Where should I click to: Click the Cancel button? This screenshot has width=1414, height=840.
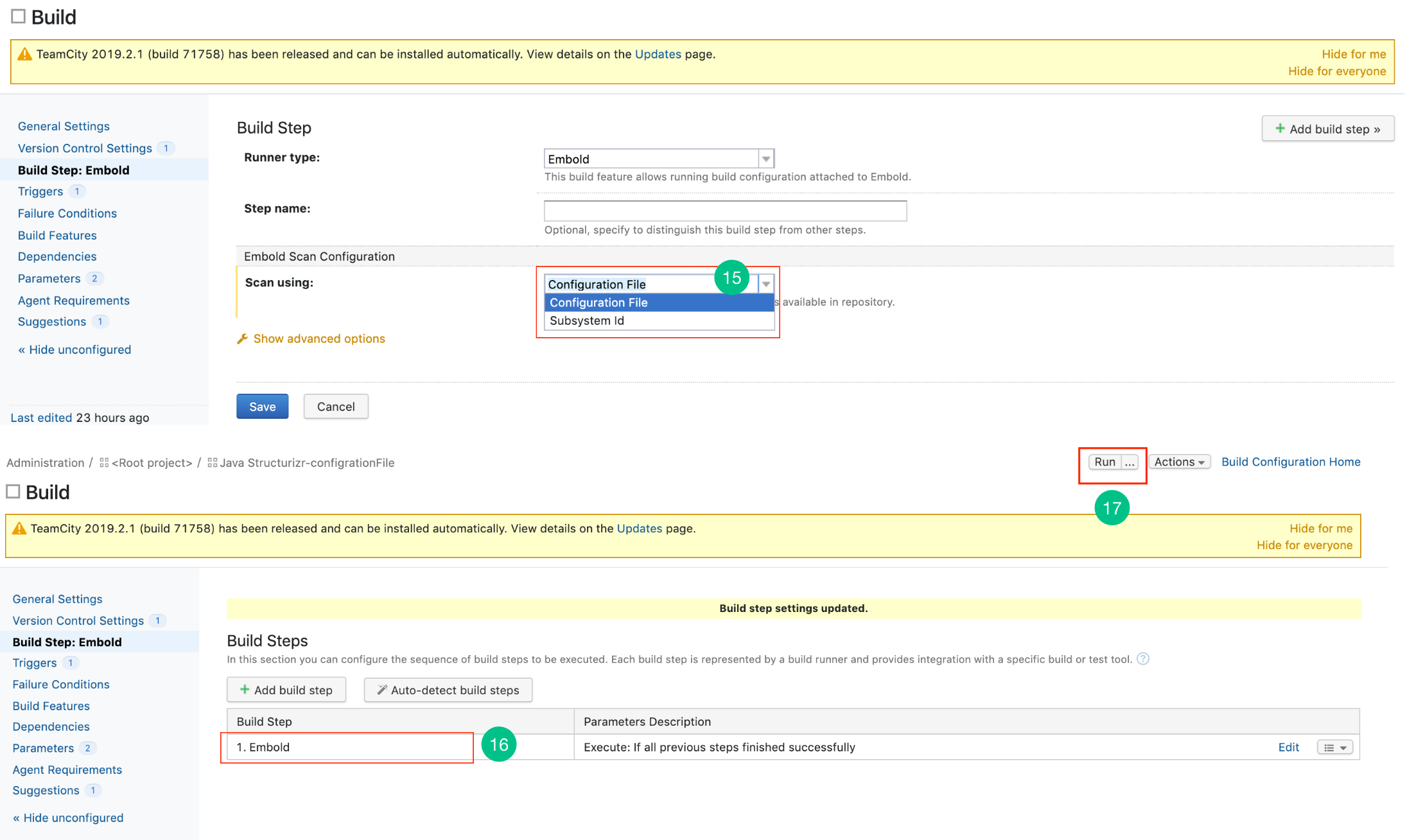336,407
